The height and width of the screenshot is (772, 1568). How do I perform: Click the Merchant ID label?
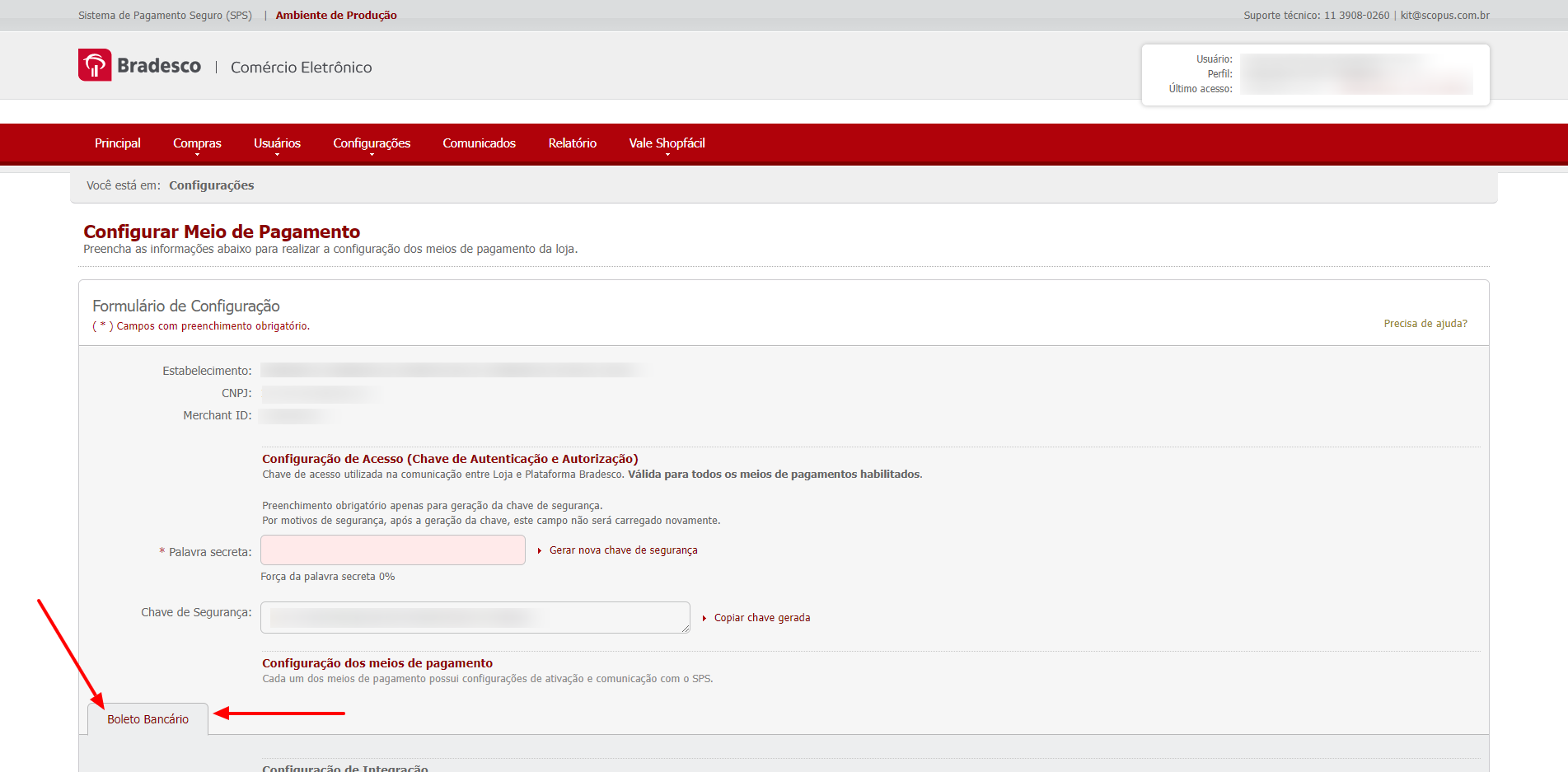pyautogui.click(x=218, y=415)
